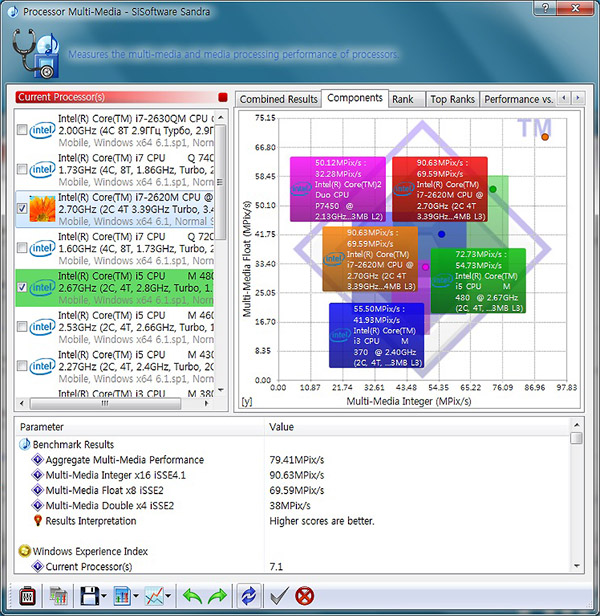Click the Current Processor(s) 7.1 row

click(292, 566)
